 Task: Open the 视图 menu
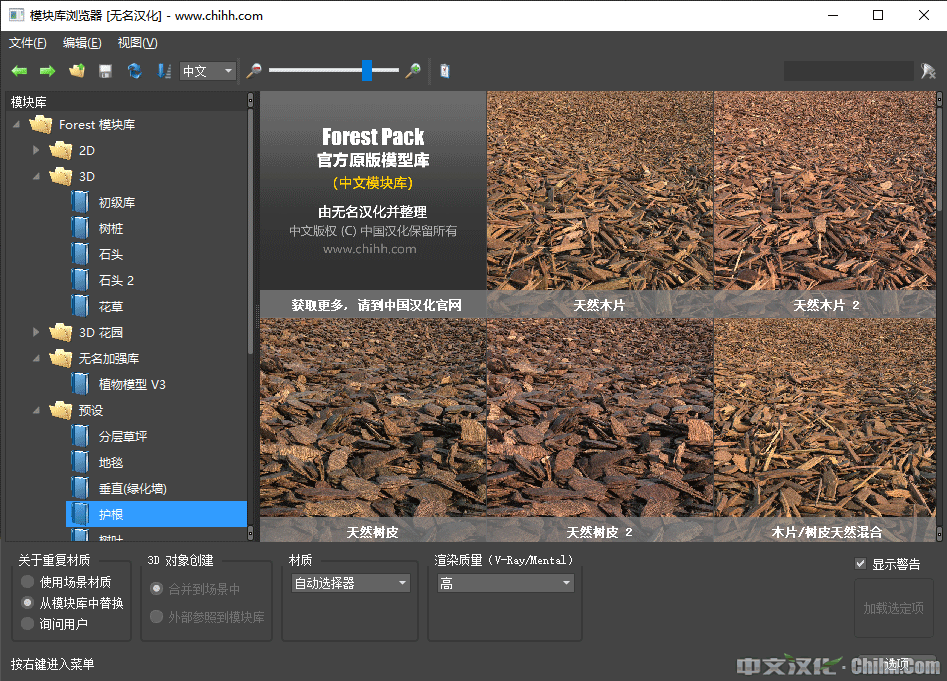(137, 43)
